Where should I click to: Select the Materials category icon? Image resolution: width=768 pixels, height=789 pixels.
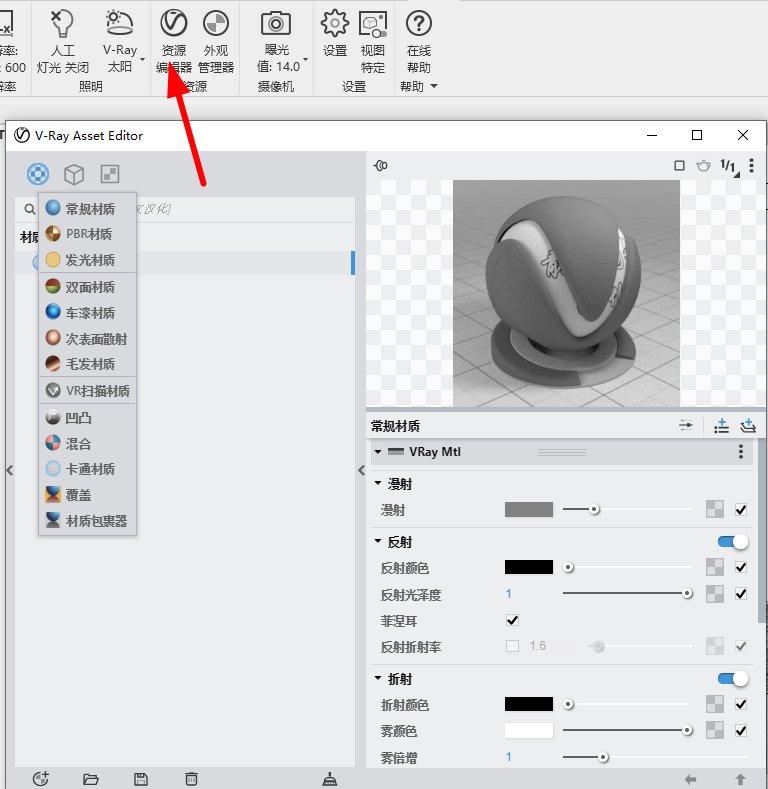38,174
